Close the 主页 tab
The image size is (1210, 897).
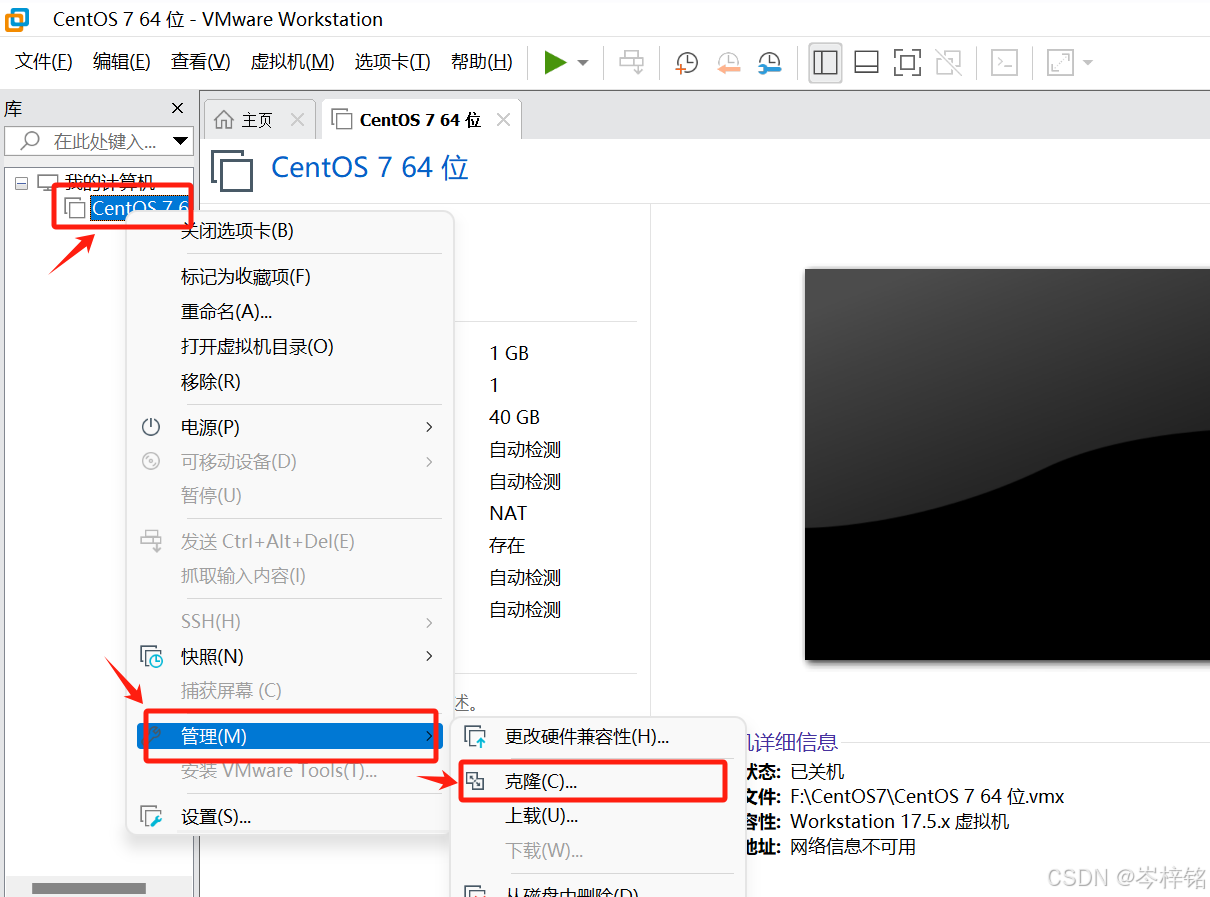click(297, 120)
